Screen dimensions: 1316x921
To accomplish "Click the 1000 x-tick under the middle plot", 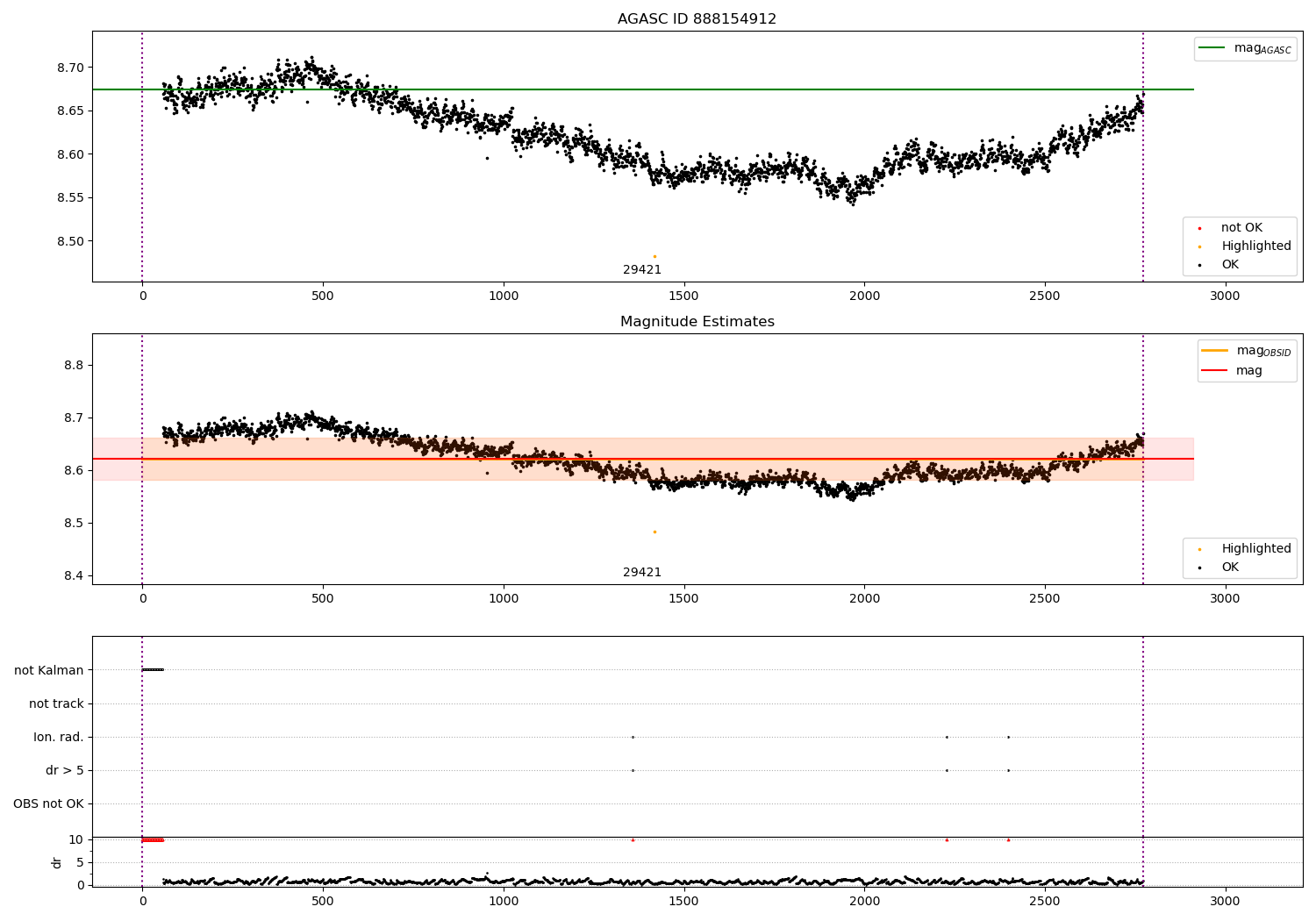I will [504, 598].
